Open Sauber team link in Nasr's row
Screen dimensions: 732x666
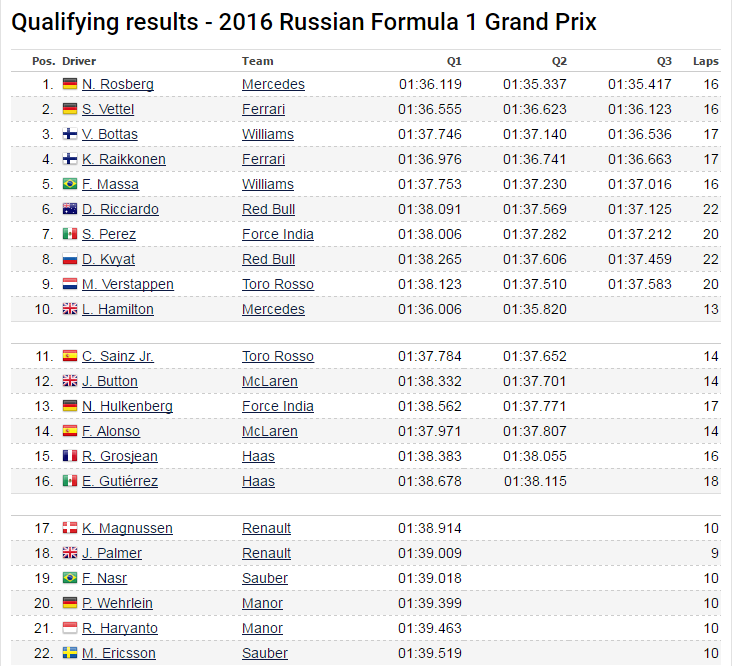tap(264, 578)
